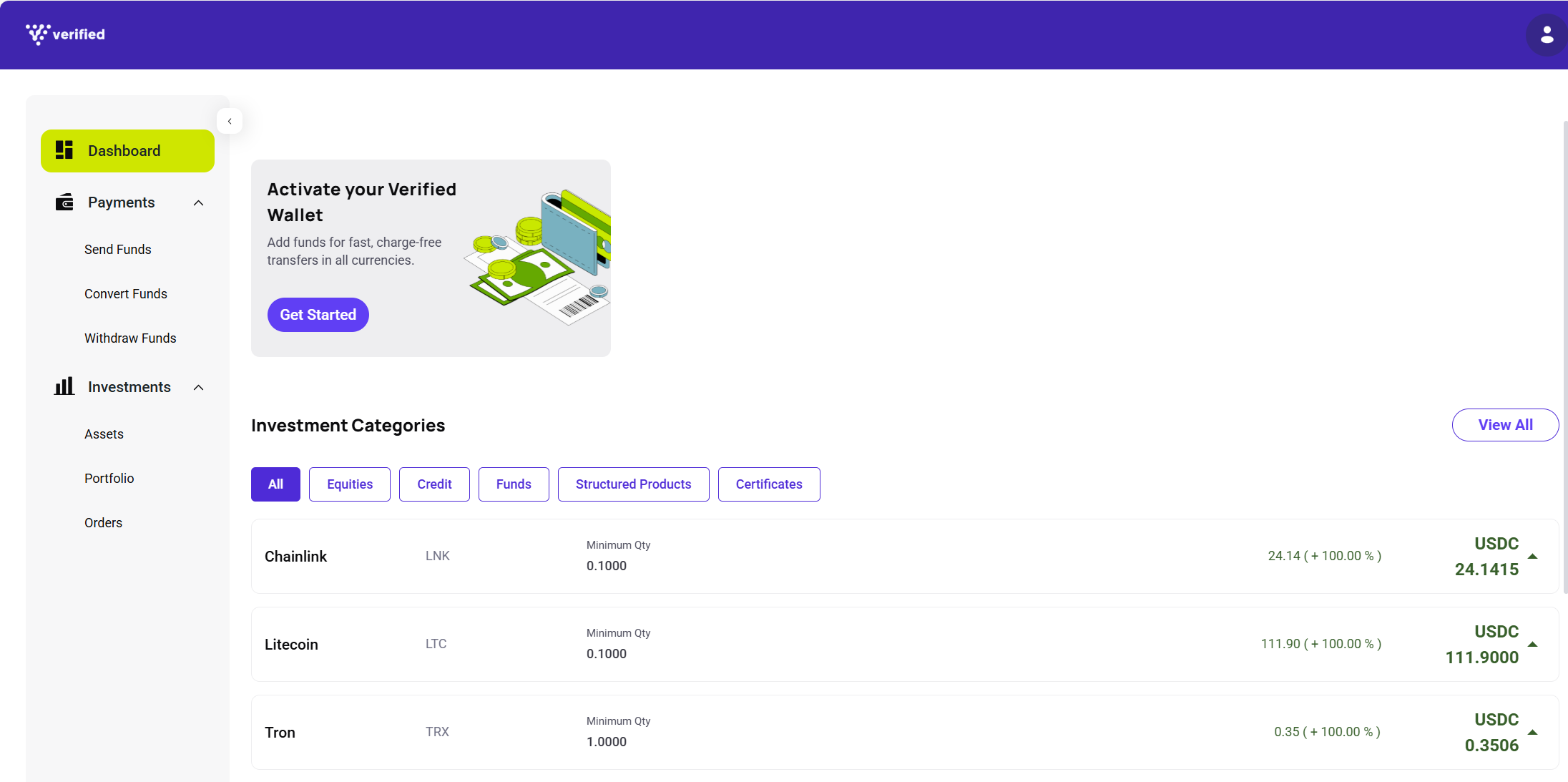
Task: Click the page vertical scrollbar
Action: tap(1565, 358)
